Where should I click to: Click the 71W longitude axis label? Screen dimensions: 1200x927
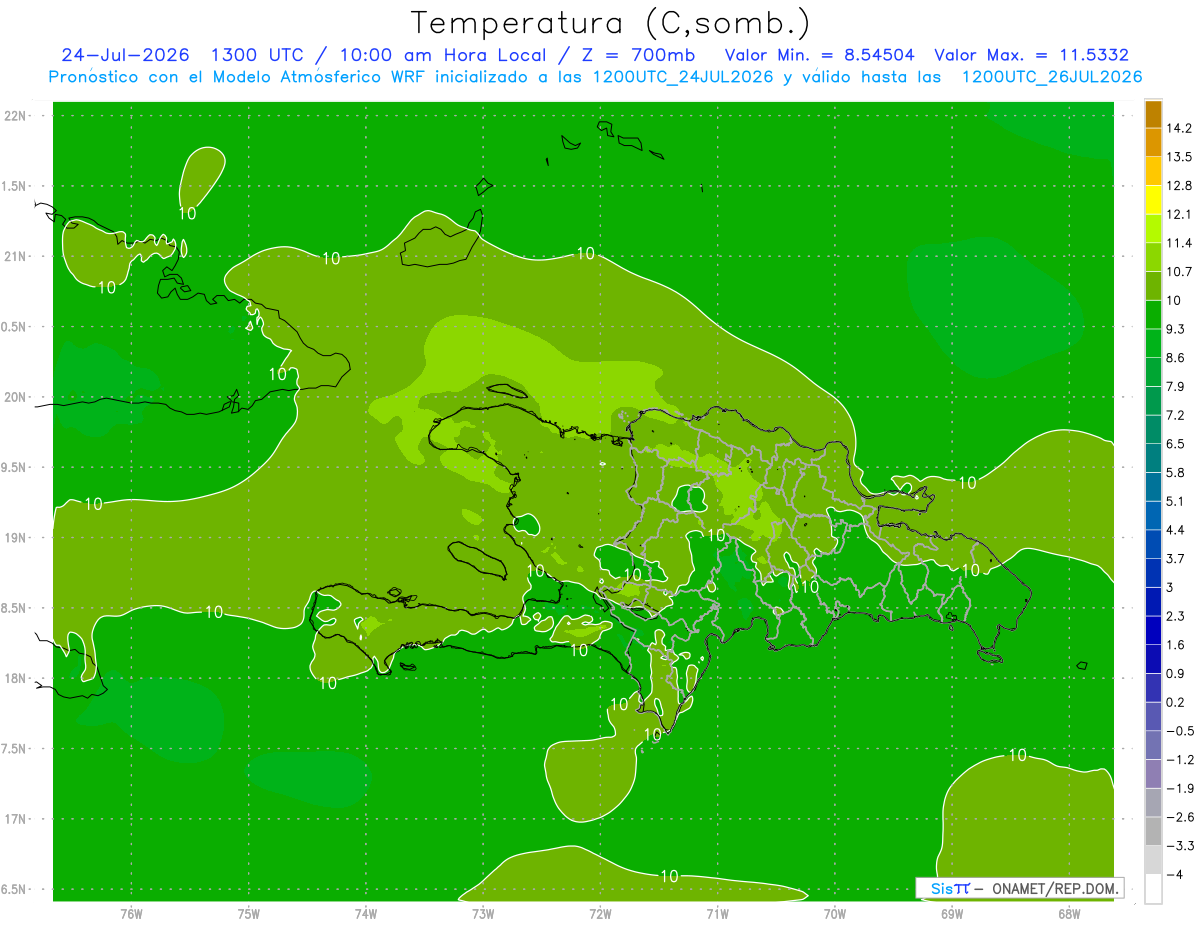(717, 914)
